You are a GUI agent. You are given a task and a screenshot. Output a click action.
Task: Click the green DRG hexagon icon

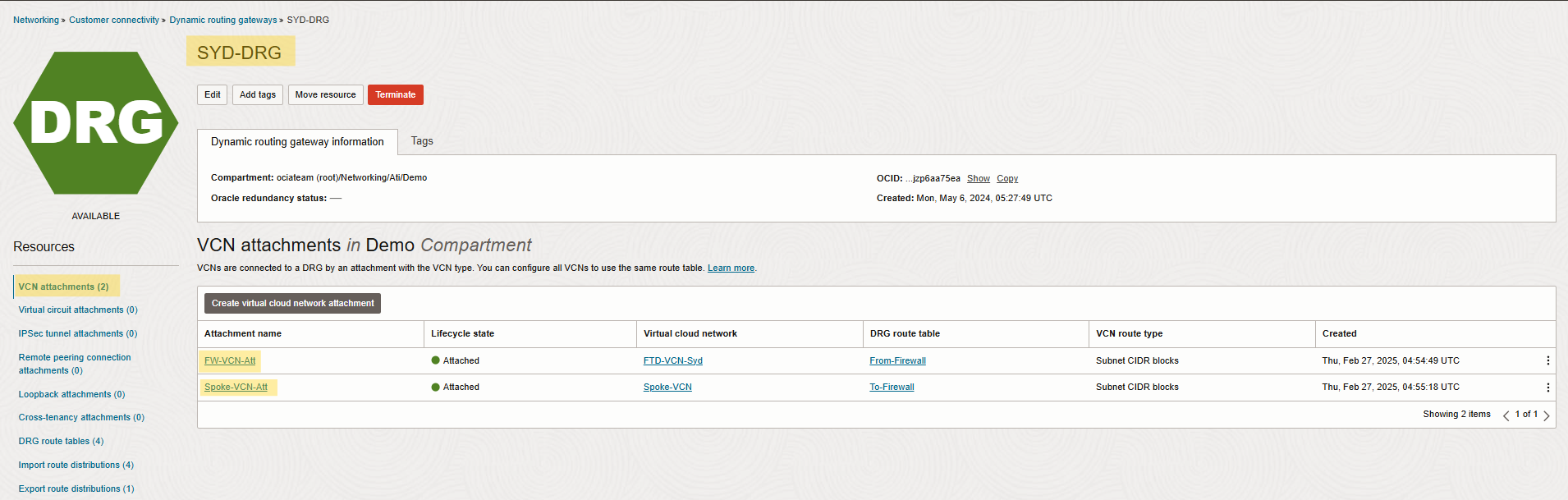click(95, 123)
